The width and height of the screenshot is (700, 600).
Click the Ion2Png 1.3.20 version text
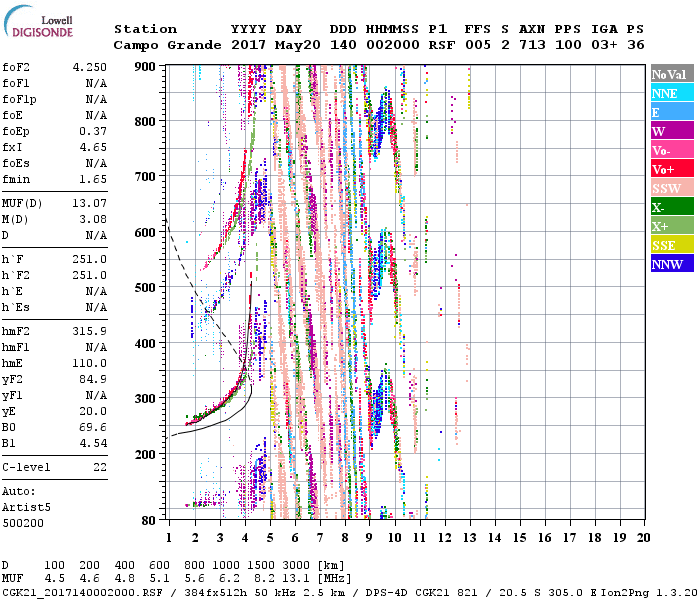(649, 593)
